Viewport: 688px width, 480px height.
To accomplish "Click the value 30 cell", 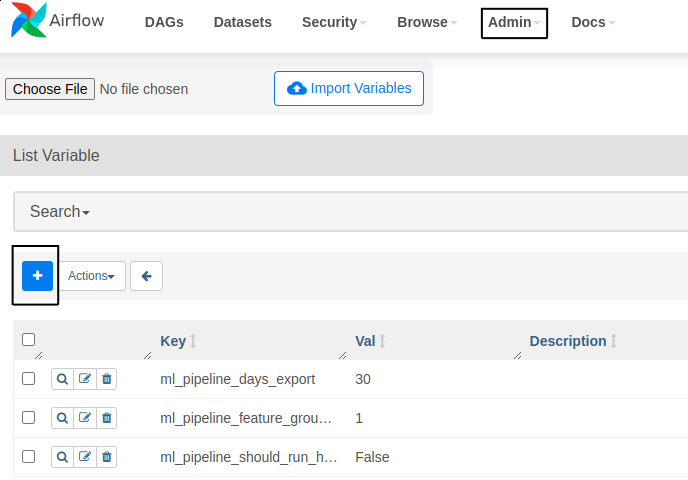I will [363, 379].
